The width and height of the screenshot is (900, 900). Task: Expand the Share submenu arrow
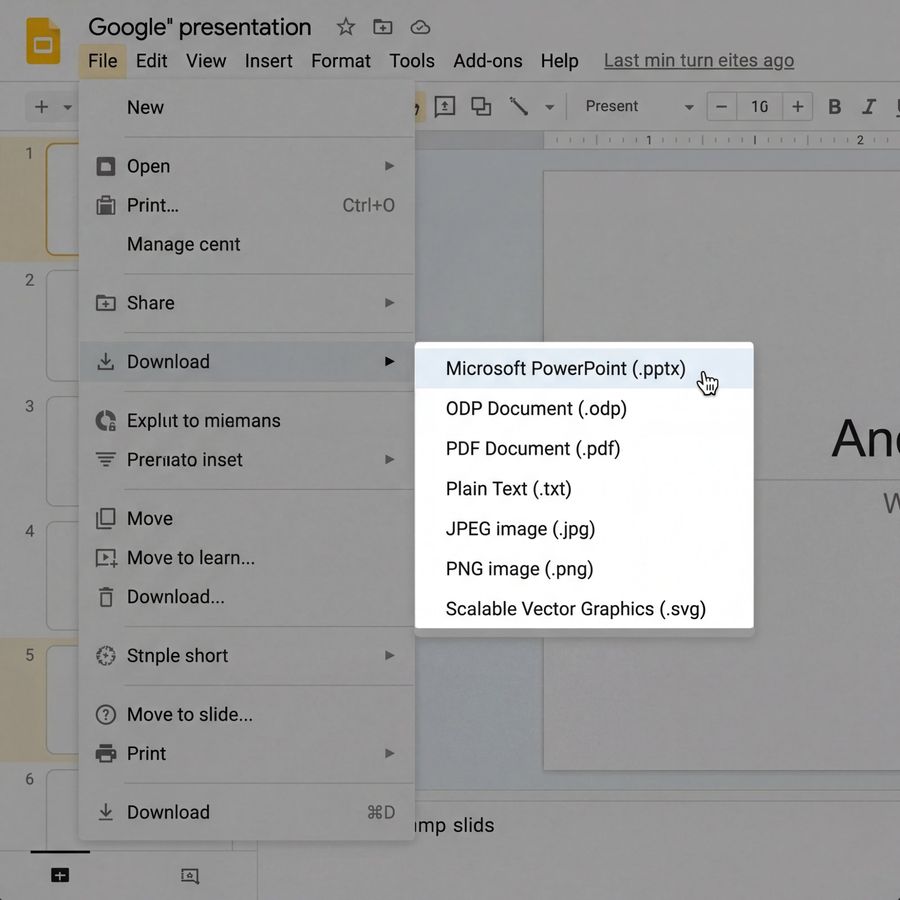point(389,303)
